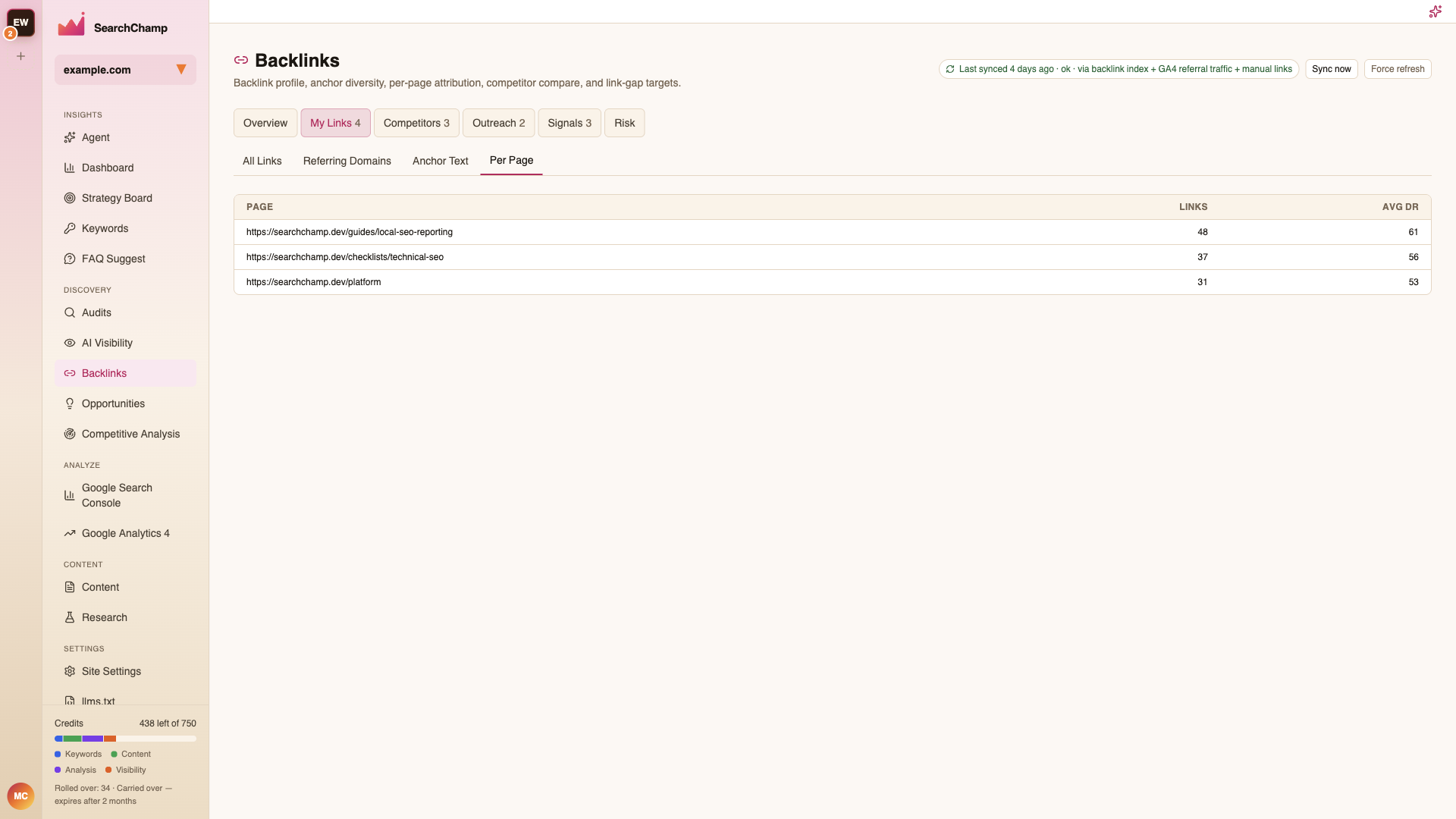Click the SearchChamp crown logo icon
The height and width of the screenshot is (819, 1456).
72,24
